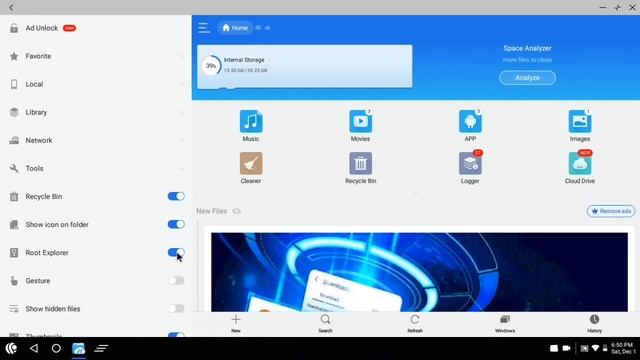Click the back arrow in the title bar
Viewport: 640px width, 360px height.
coord(11,7)
